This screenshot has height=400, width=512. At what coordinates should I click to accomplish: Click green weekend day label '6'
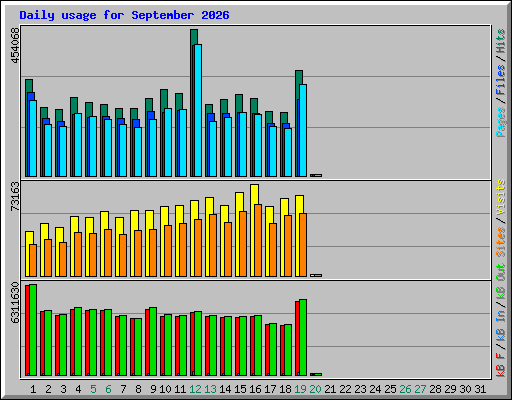click(x=108, y=389)
